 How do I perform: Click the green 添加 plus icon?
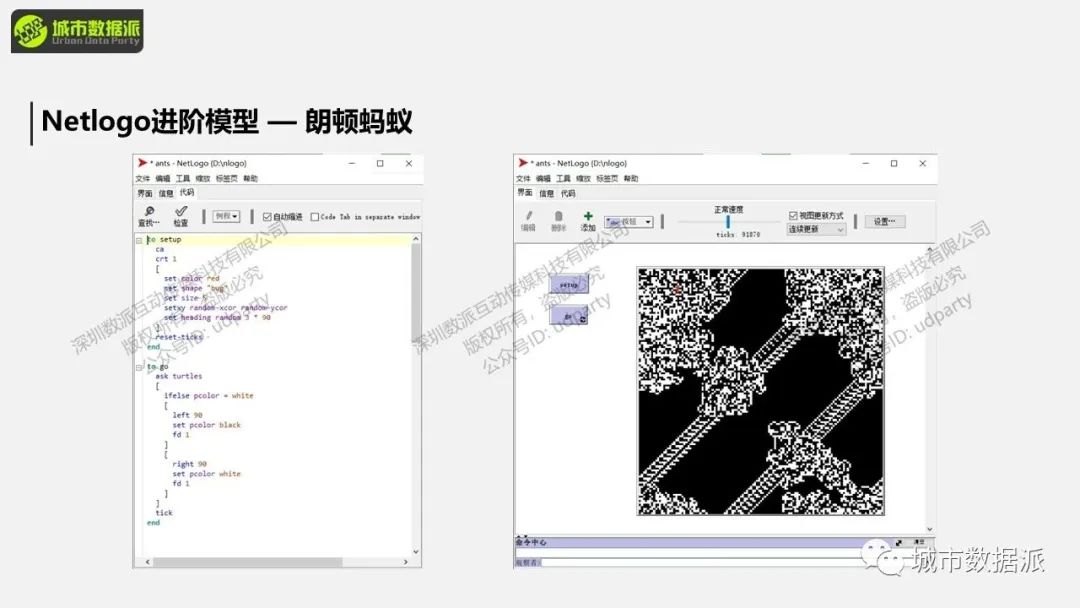588,216
